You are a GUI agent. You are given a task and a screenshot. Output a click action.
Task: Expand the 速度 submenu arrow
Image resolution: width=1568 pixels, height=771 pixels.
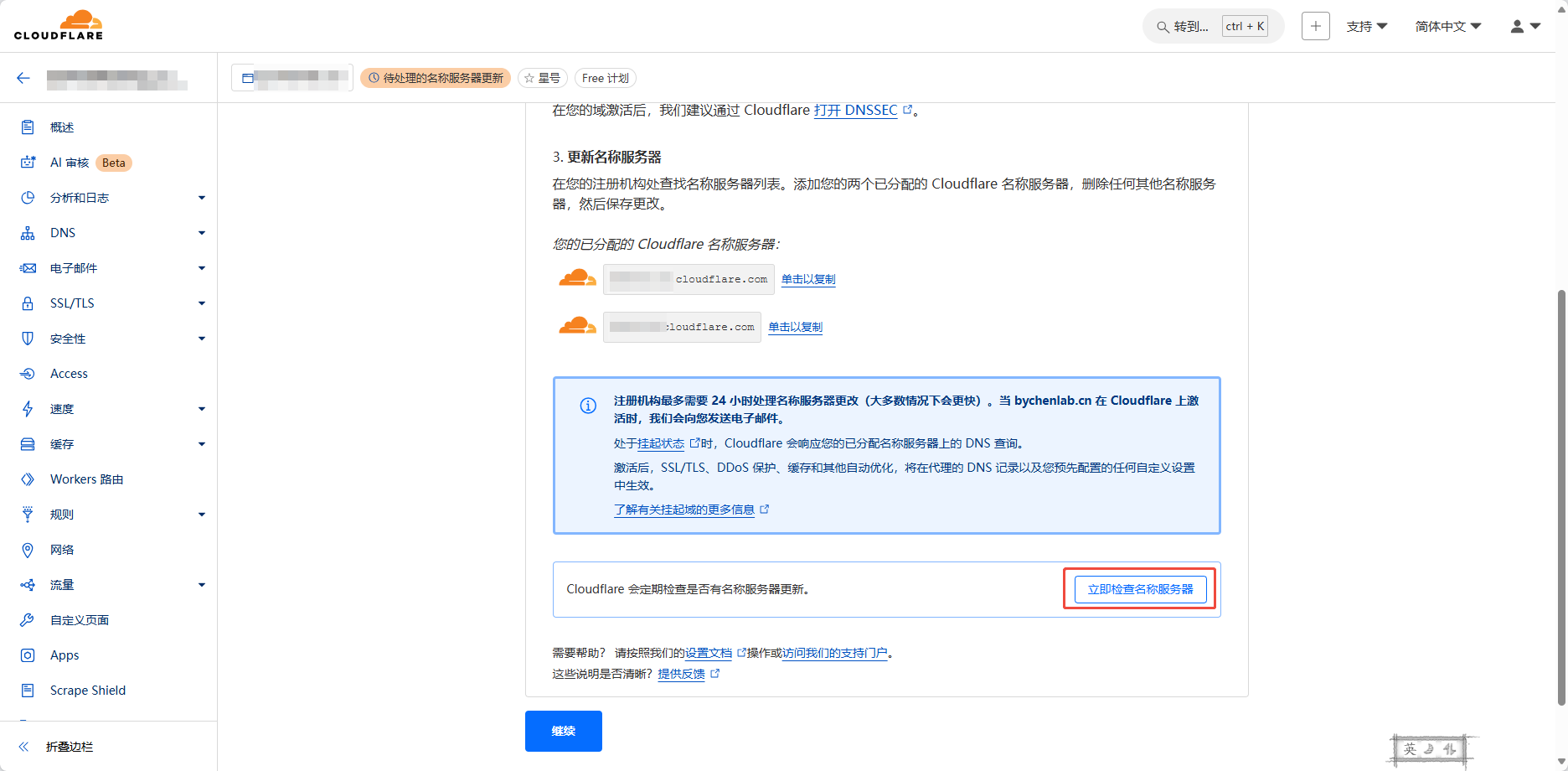[202, 409]
